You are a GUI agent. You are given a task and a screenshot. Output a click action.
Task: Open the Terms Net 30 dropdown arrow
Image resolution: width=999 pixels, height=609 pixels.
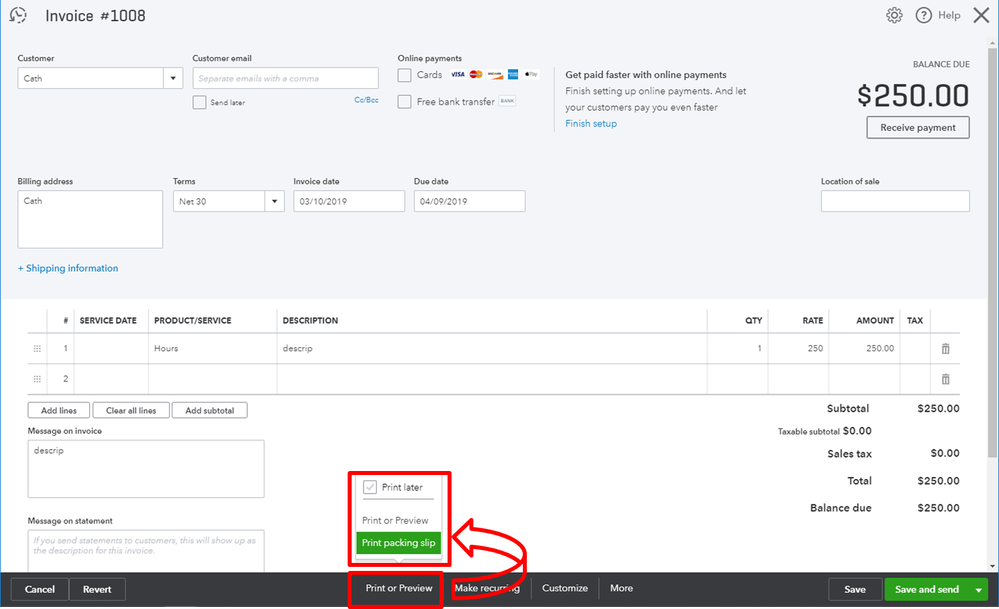pyautogui.click(x=275, y=201)
